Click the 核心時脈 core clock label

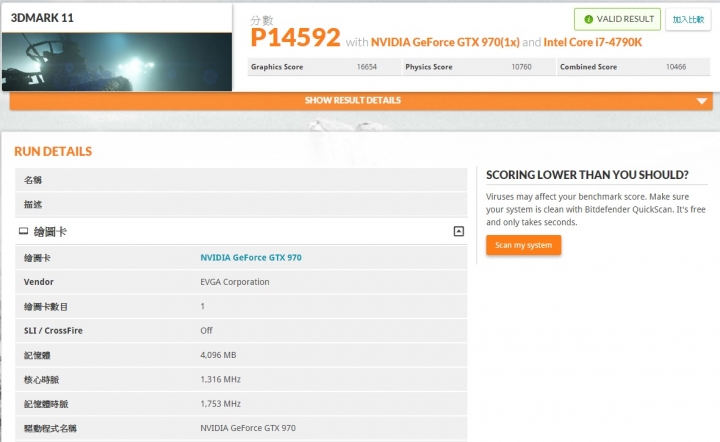pos(41,380)
